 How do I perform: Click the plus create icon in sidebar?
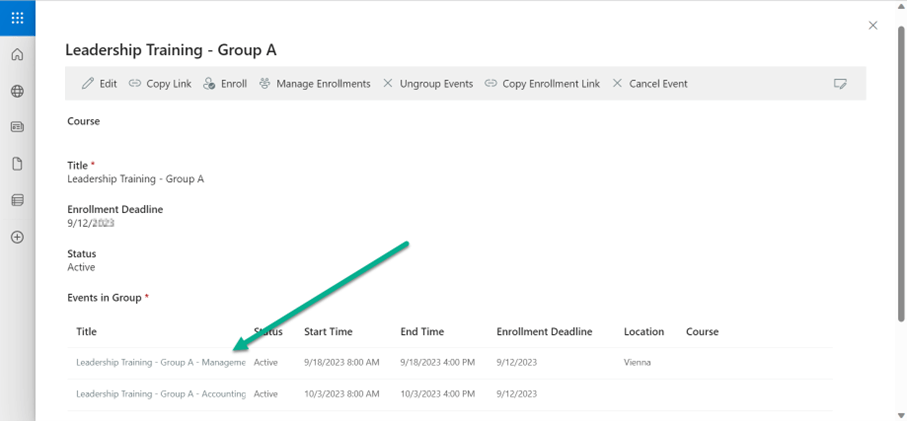point(17,237)
